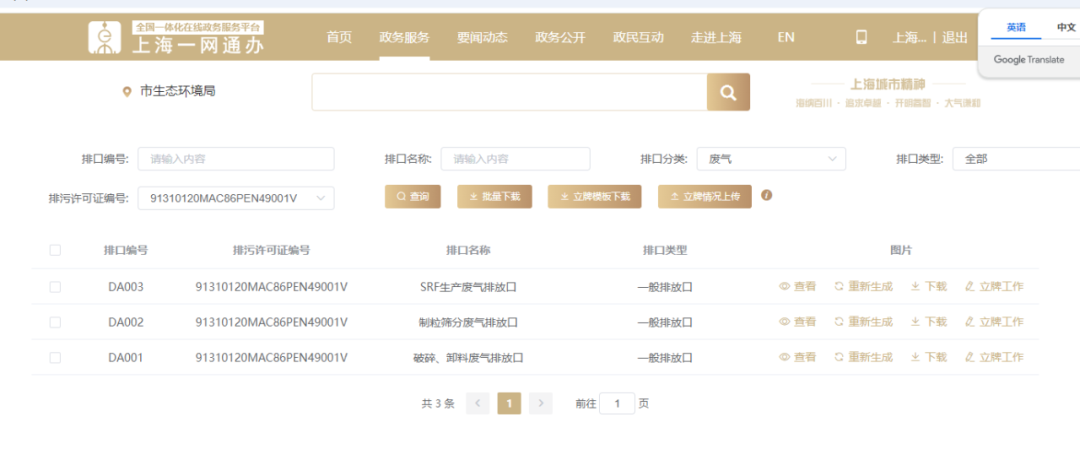Open the 排口类型 dropdown showing 全部
The width and height of the screenshot is (1080, 460).
point(1016,159)
